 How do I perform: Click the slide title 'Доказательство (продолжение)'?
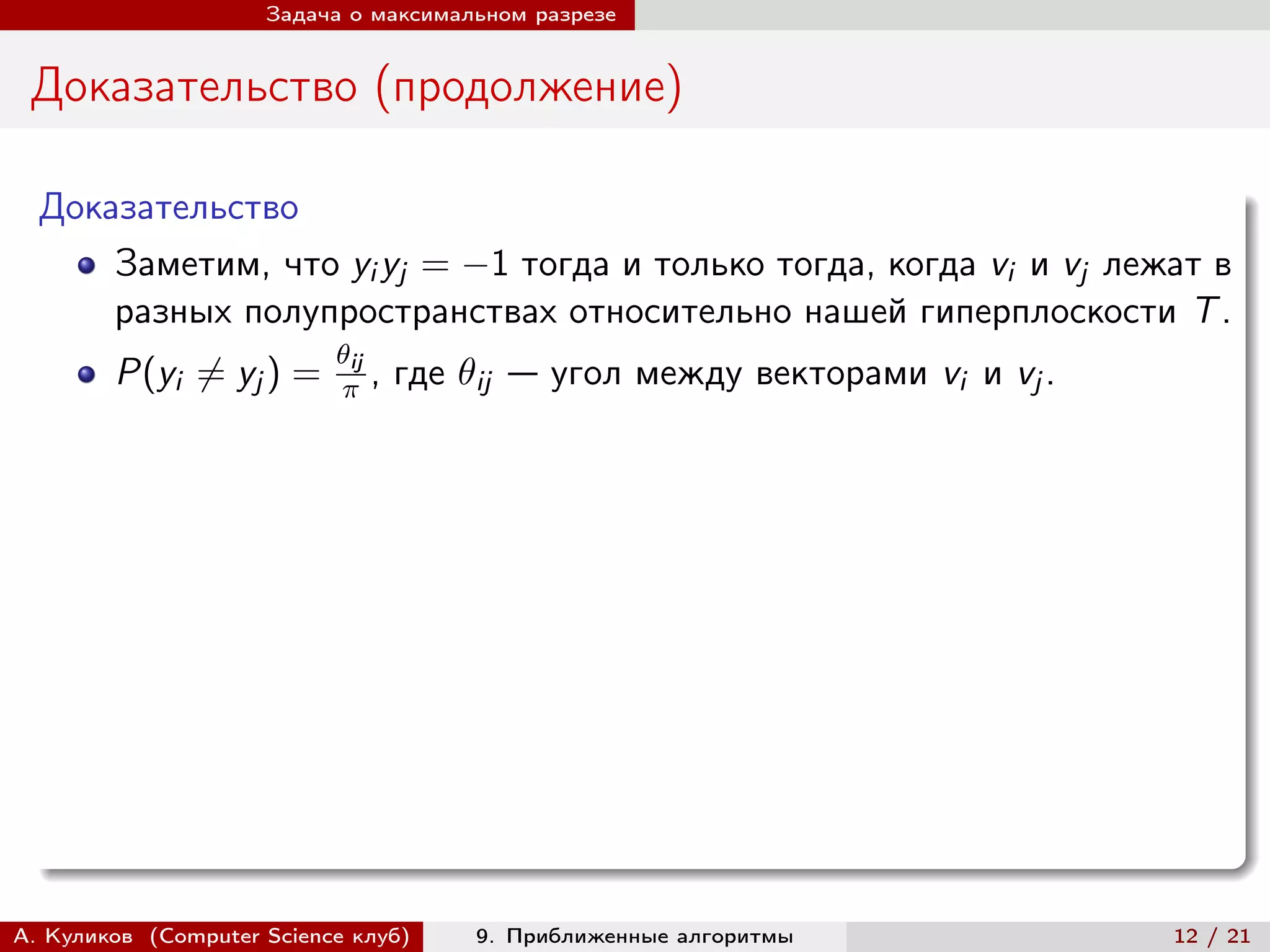coord(357,87)
